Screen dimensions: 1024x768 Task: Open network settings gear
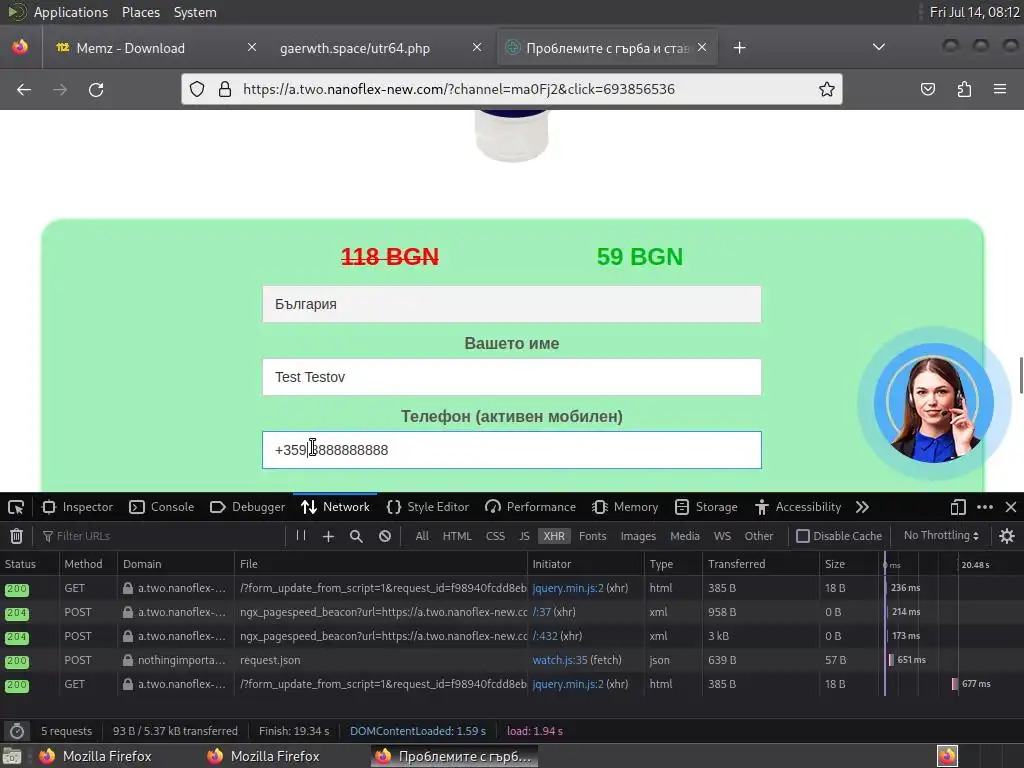coord(1006,536)
